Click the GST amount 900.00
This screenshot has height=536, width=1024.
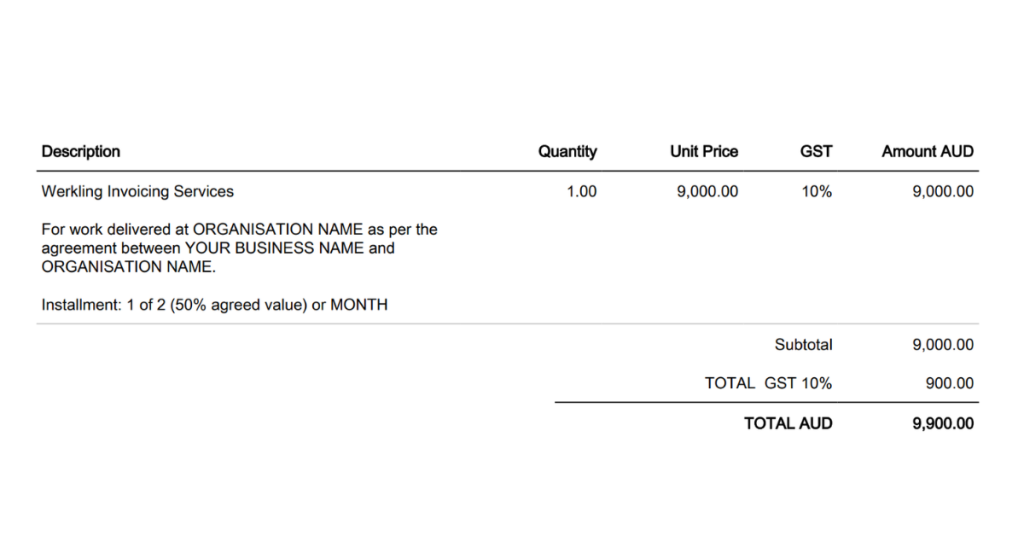click(950, 383)
